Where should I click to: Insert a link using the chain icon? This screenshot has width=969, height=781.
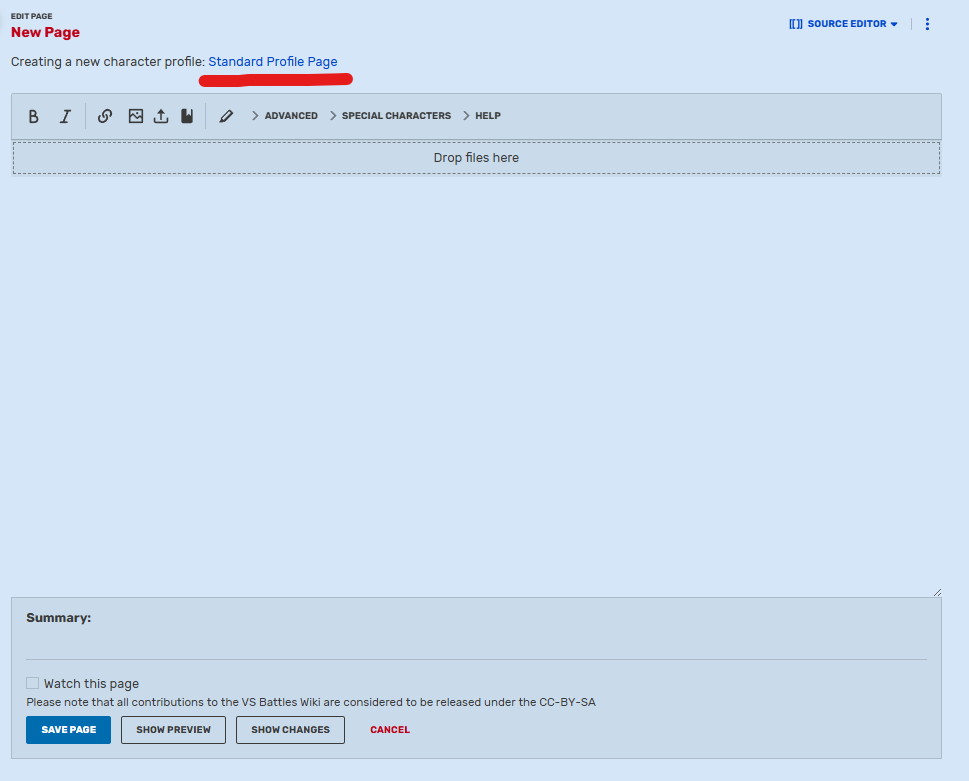[x=105, y=116]
